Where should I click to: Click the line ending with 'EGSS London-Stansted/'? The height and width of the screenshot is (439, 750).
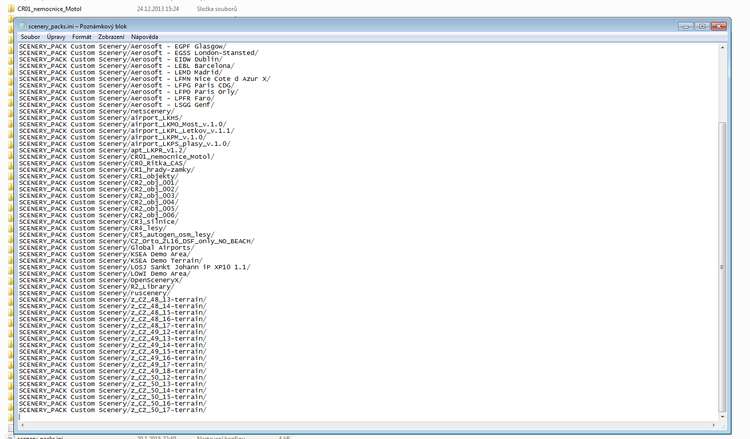tap(139, 53)
